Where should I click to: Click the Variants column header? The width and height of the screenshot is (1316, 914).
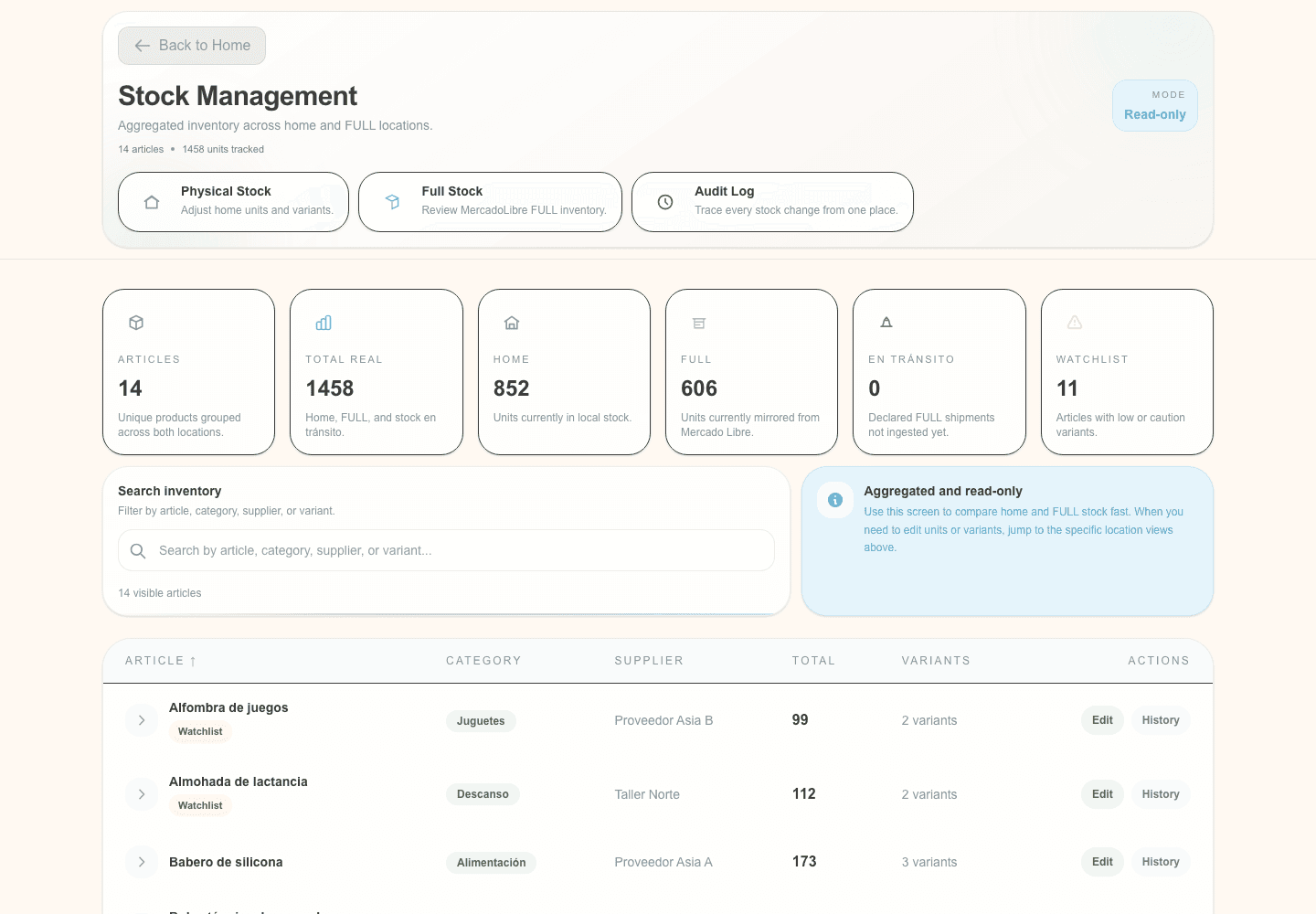pyautogui.click(x=936, y=661)
